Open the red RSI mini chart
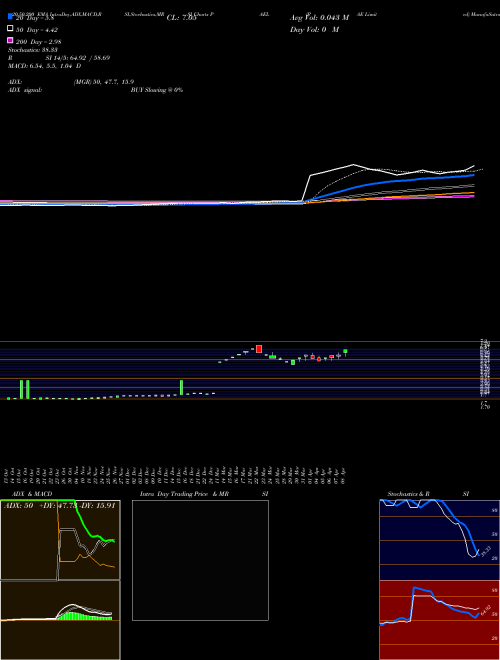This screenshot has width=500, height=660. 439,620
